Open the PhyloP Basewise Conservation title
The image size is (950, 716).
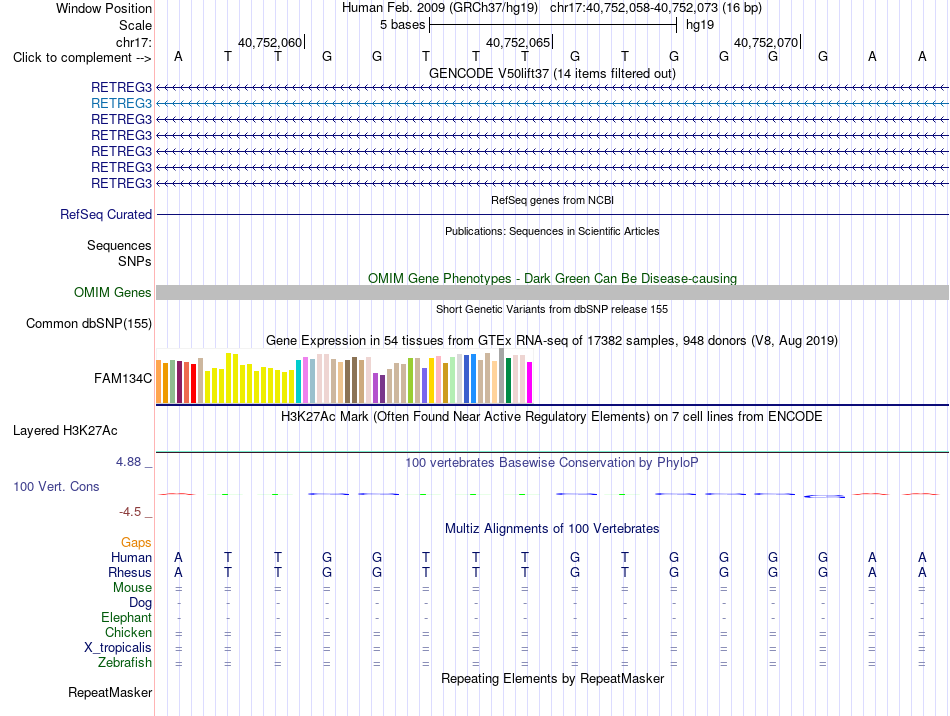pyautogui.click(x=551, y=463)
